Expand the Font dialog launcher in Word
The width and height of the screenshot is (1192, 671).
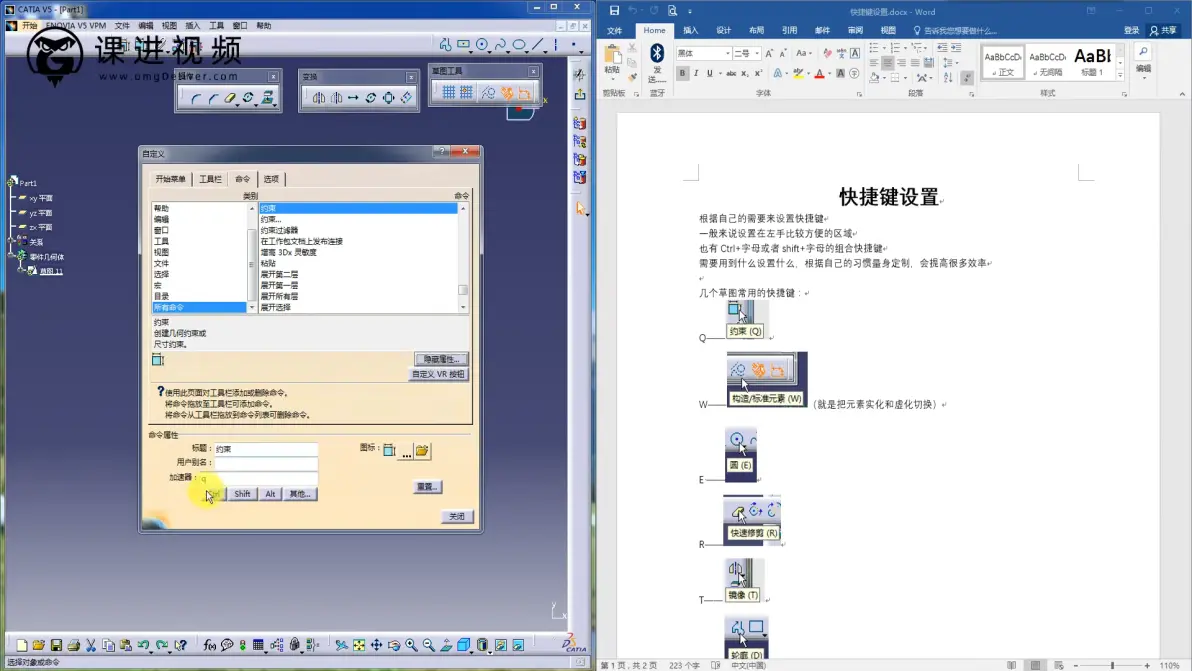[859, 94]
